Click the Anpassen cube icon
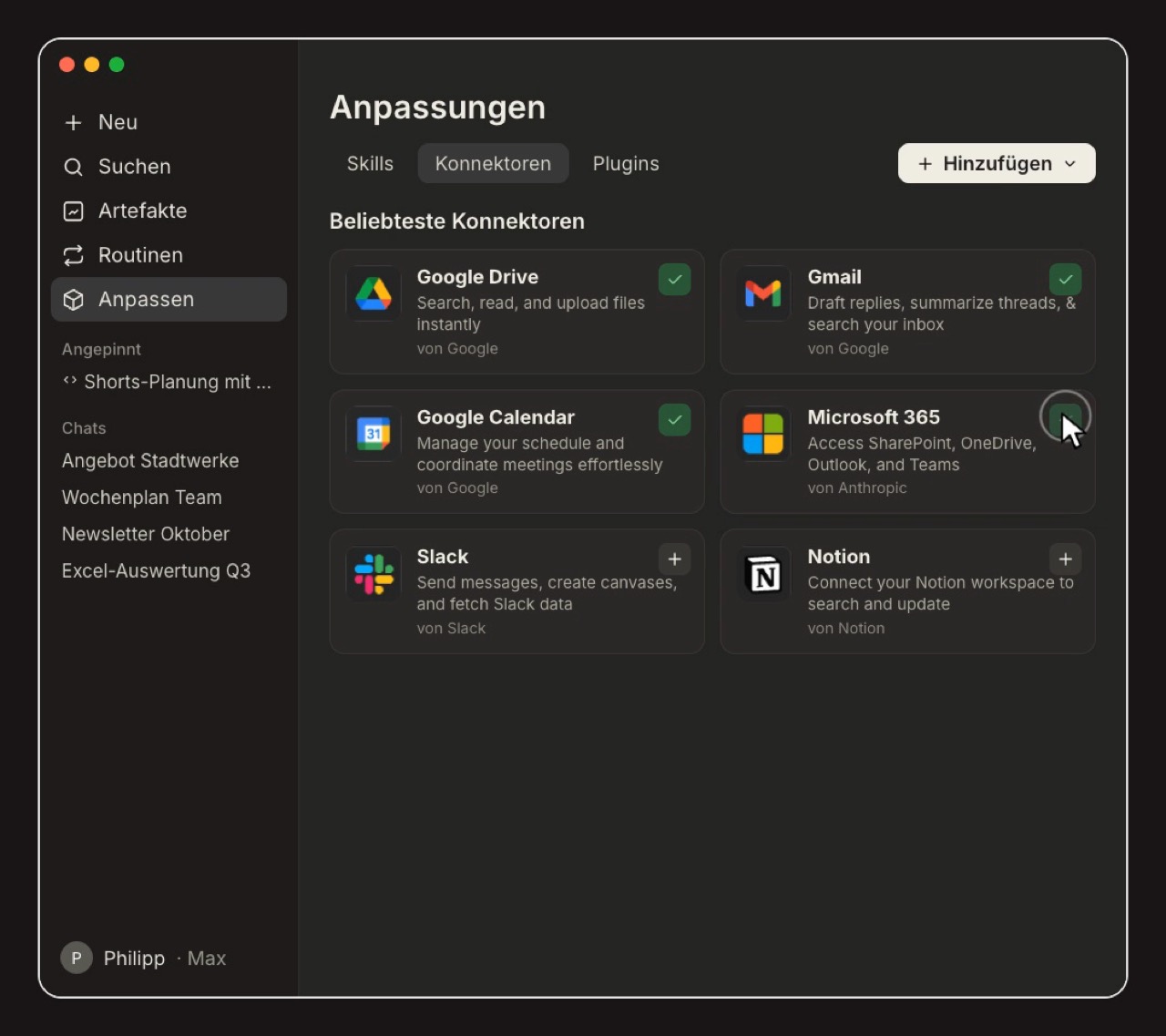Viewport: 1166px width, 1036px height. click(x=74, y=300)
